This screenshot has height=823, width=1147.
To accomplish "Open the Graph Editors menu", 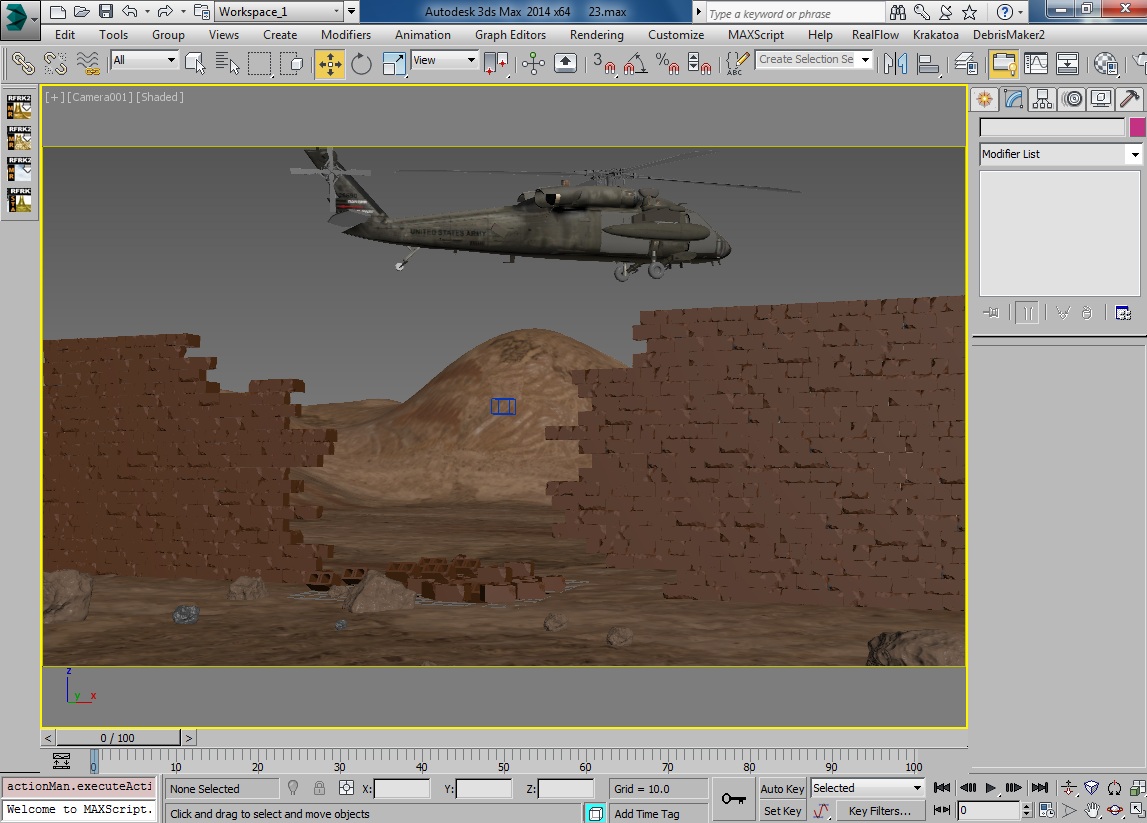I will point(510,35).
